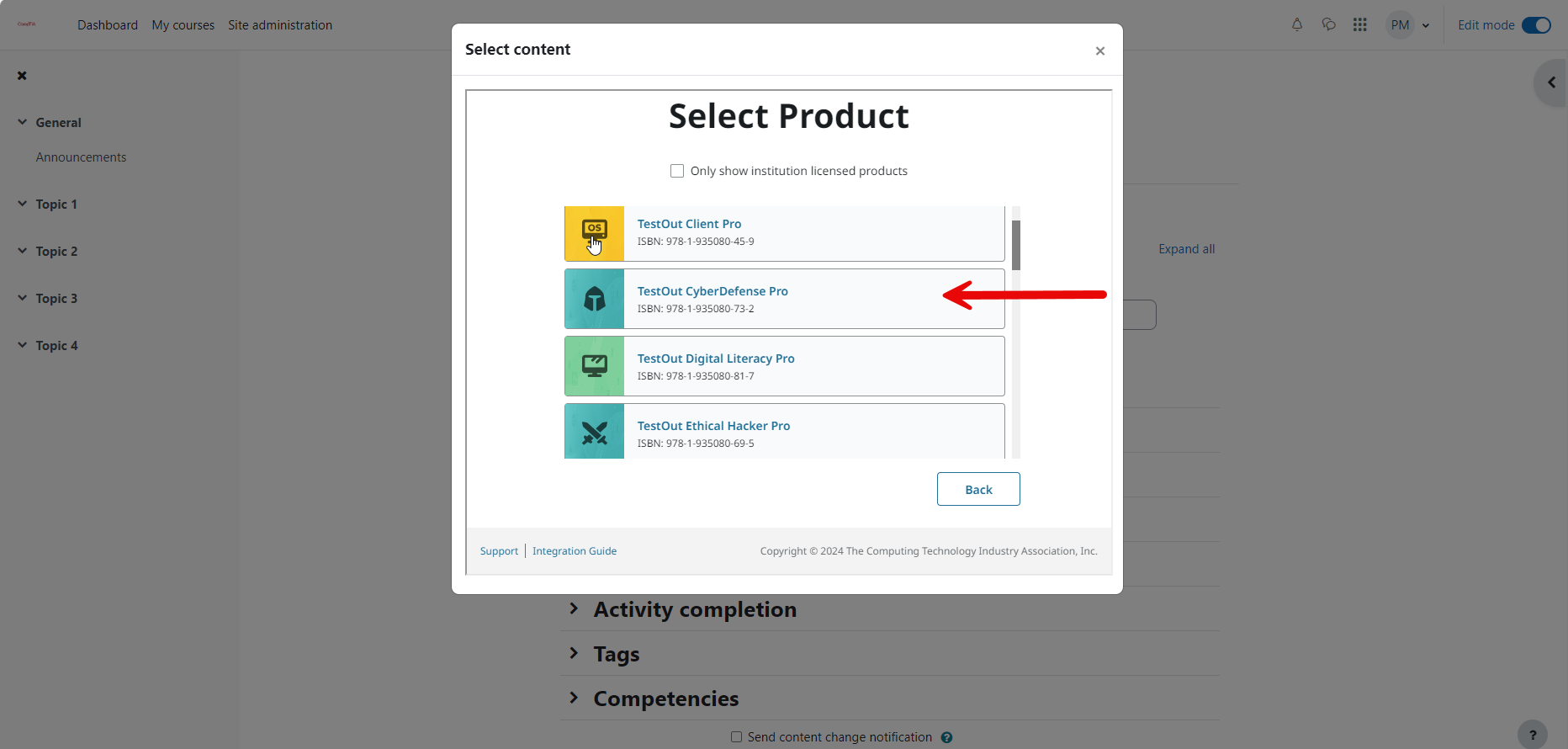Go to My courses
The width and height of the screenshot is (1568, 749).
183,25
